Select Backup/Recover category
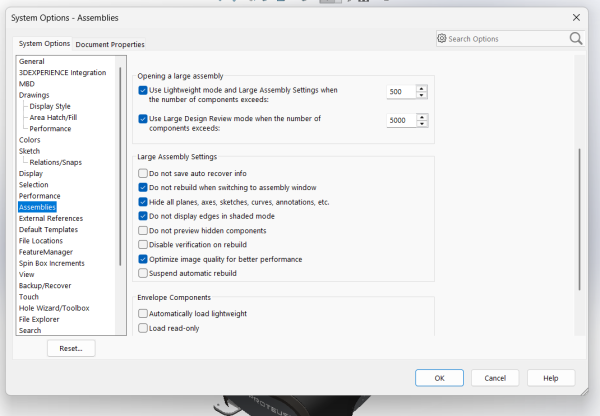The height and width of the screenshot is (416, 600). 45,286
